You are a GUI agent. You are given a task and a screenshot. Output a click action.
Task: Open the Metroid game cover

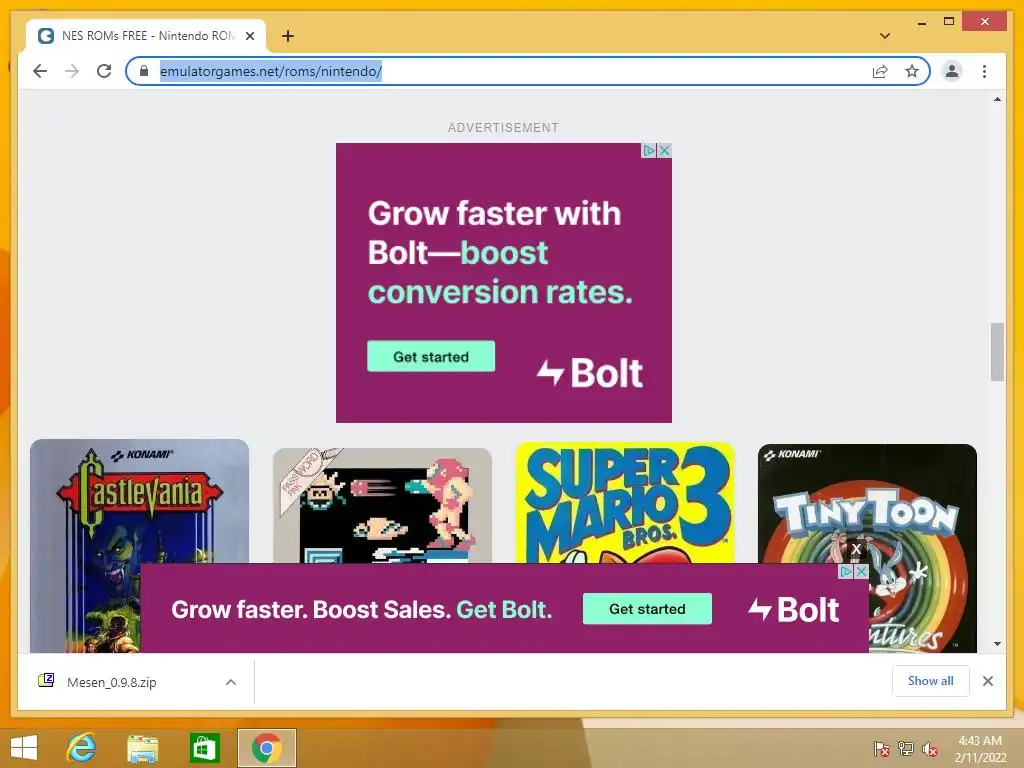click(382, 505)
